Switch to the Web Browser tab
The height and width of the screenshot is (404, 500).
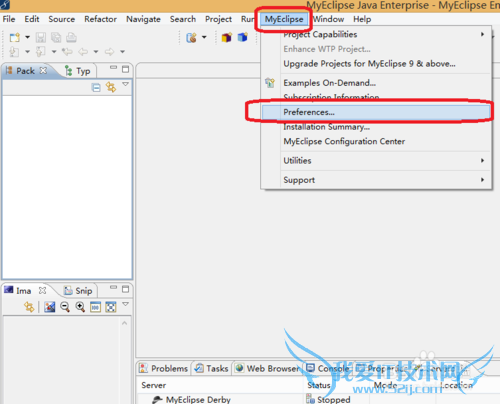point(267,368)
